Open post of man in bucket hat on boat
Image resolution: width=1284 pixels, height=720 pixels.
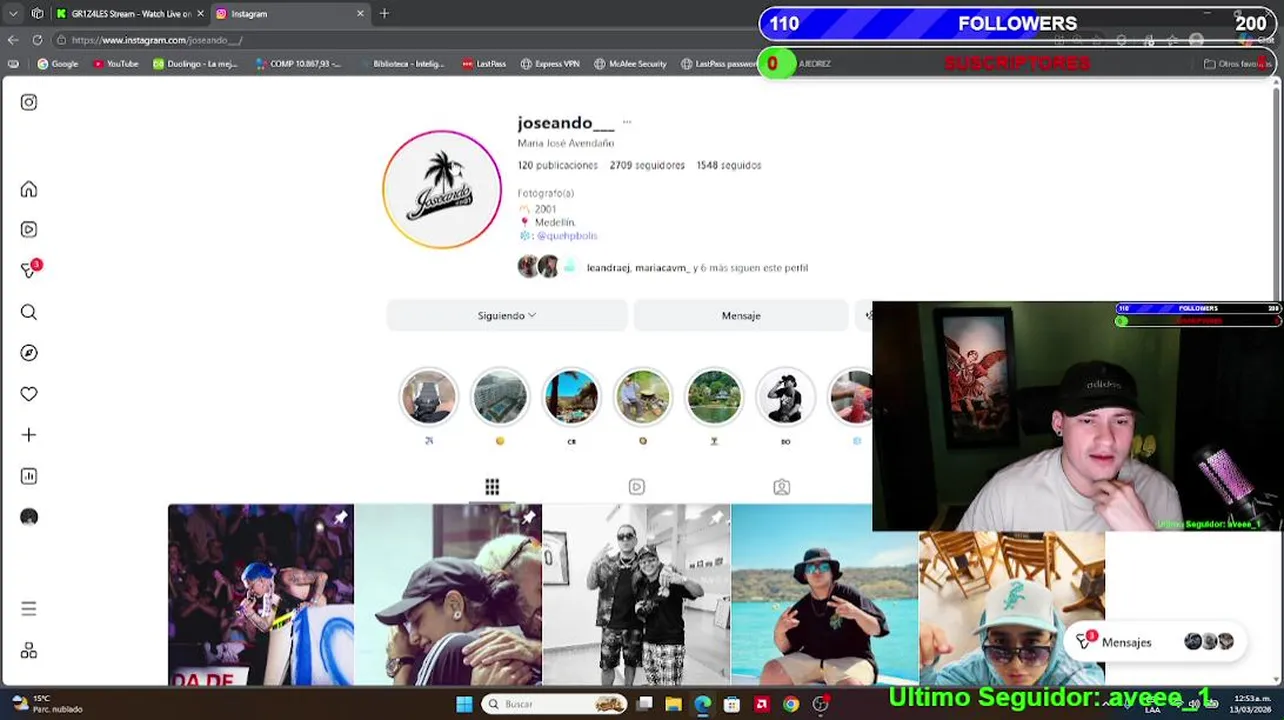click(x=824, y=595)
